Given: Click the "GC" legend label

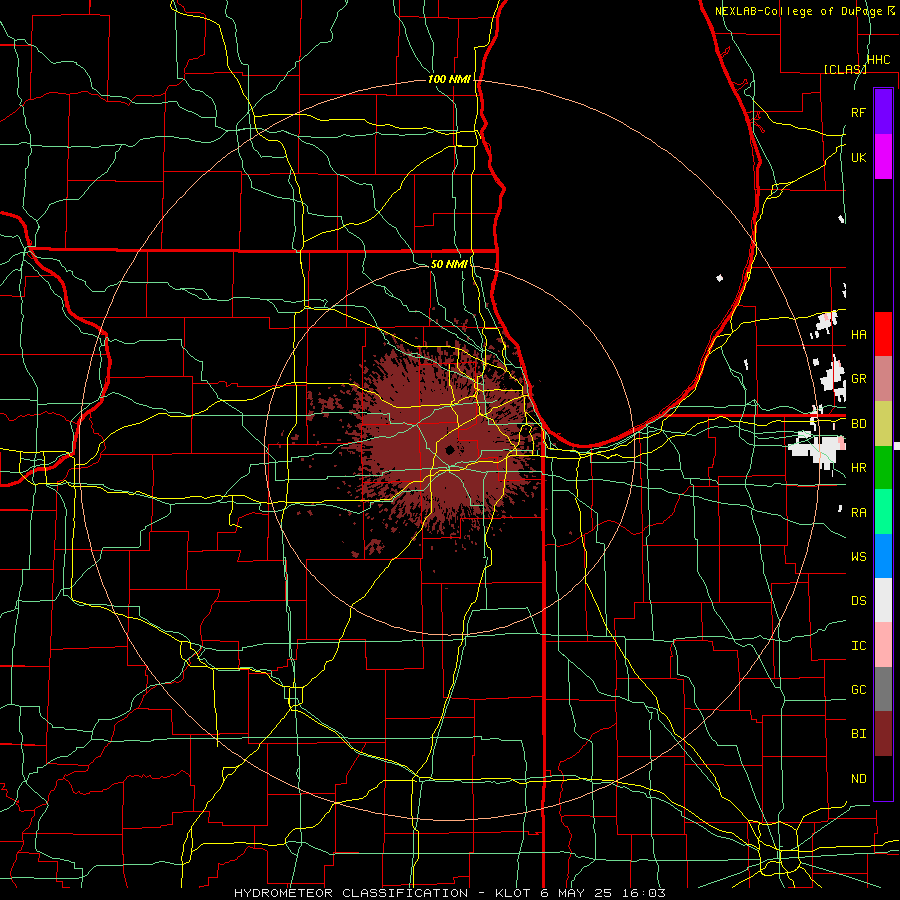Looking at the screenshot, I should pyautogui.click(x=858, y=689).
